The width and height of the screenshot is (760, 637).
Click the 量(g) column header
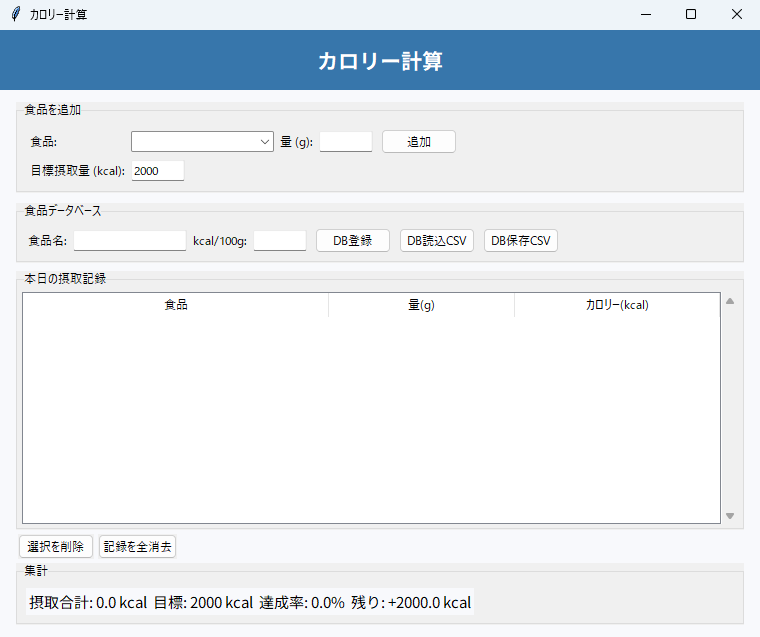pyautogui.click(x=421, y=305)
